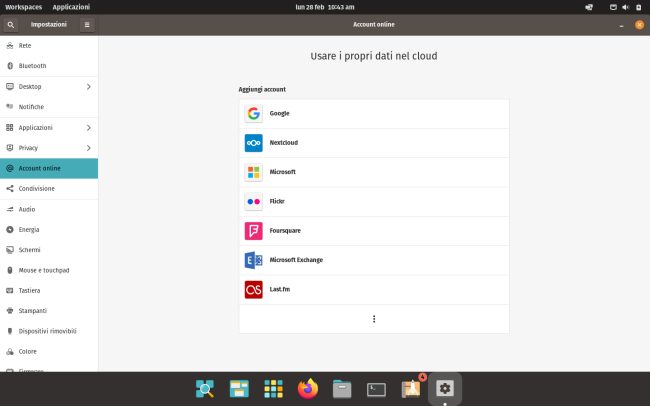This screenshot has height=406, width=650.
Task: Click the Rete network icon
Action: tap(10, 46)
